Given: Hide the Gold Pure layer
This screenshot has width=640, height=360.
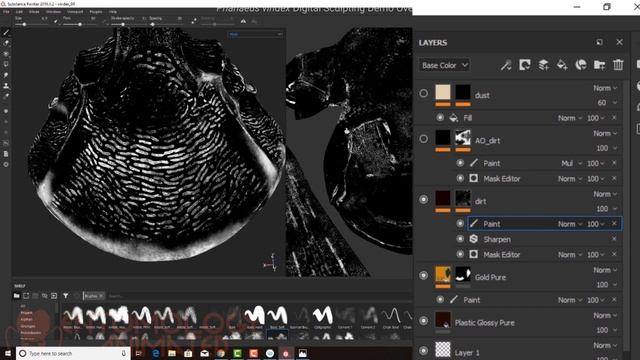Looking at the screenshot, I should (424, 276).
